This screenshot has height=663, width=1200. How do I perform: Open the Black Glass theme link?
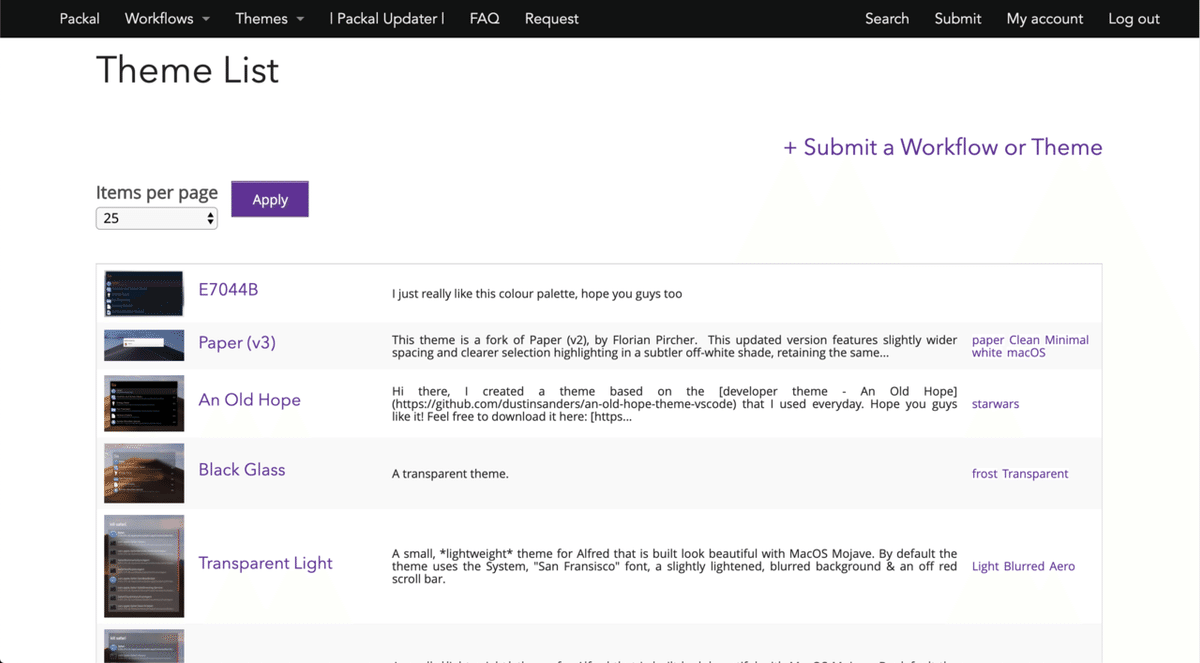pyautogui.click(x=242, y=470)
